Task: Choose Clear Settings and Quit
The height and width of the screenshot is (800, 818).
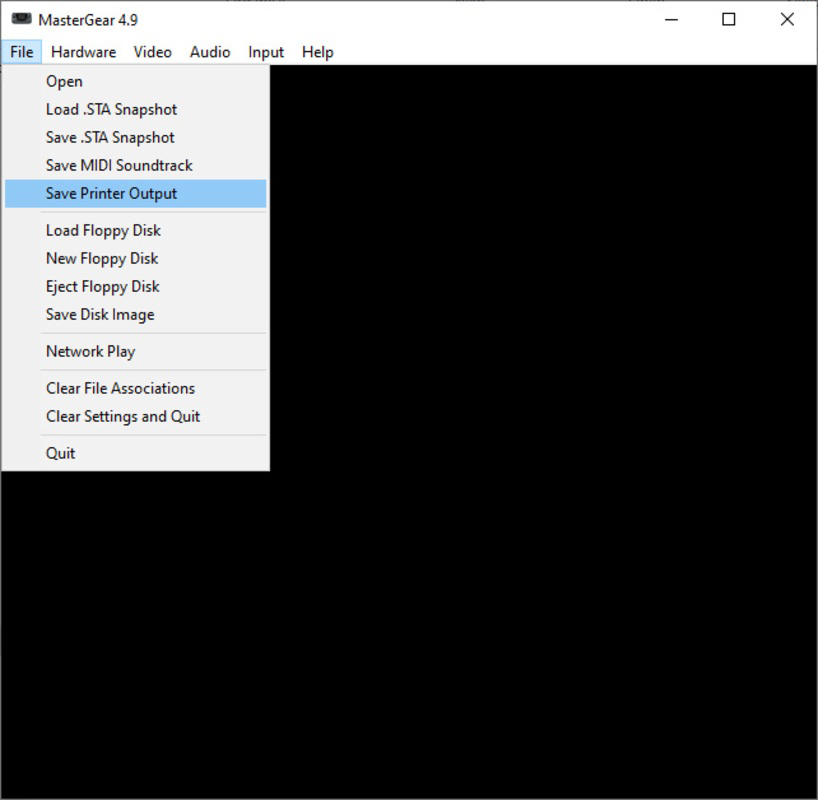Action: pos(136,416)
